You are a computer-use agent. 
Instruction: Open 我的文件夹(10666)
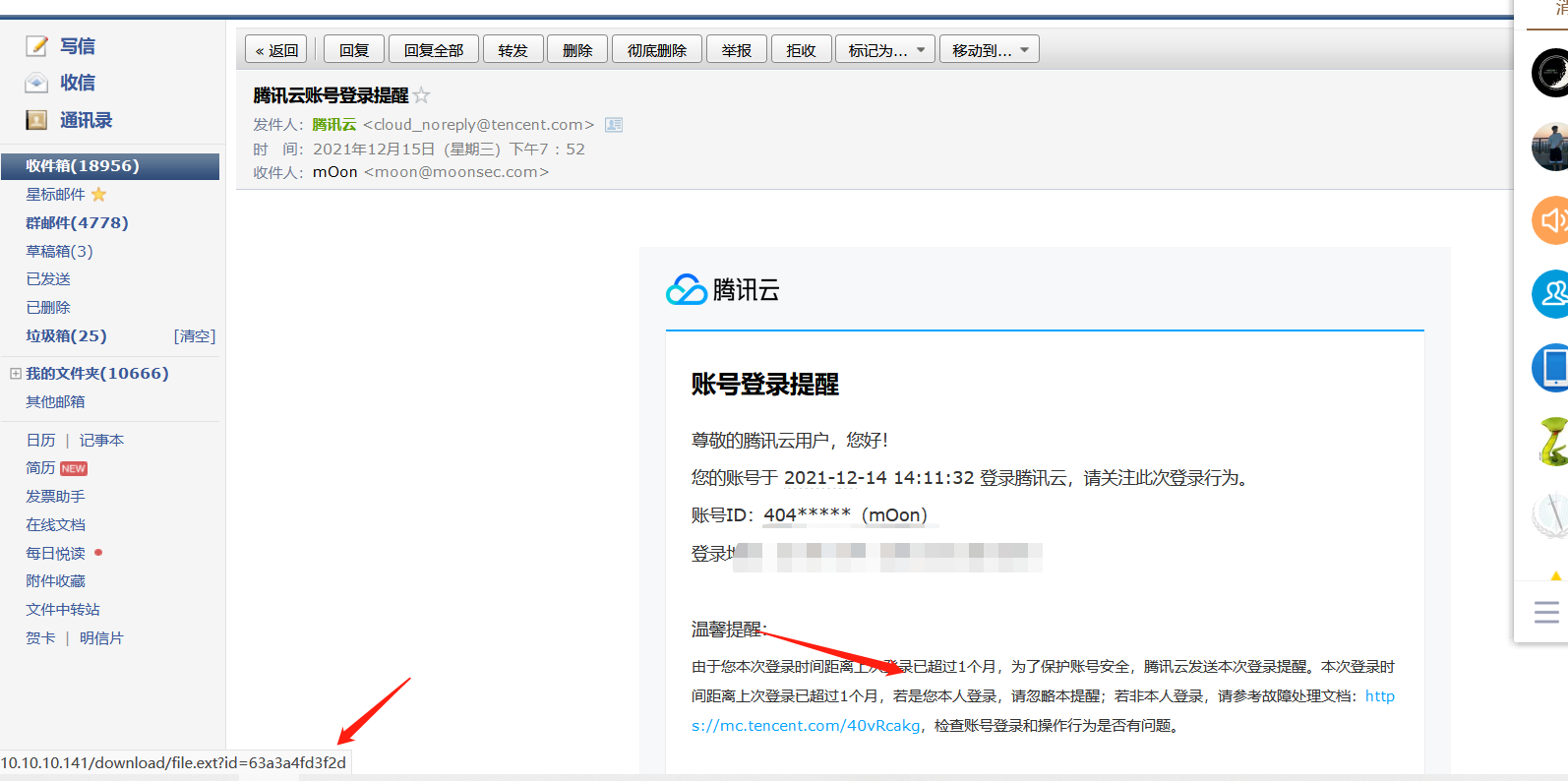point(97,374)
